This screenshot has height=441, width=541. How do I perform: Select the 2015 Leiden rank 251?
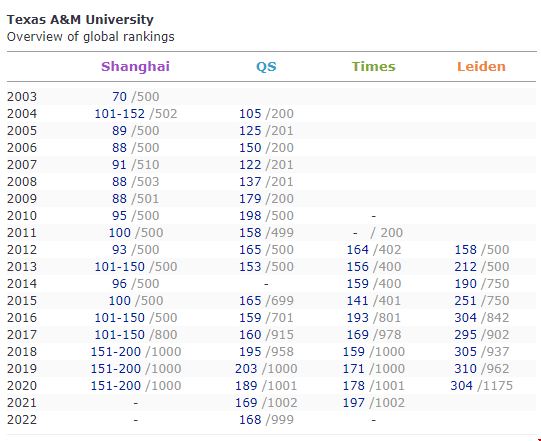point(465,301)
